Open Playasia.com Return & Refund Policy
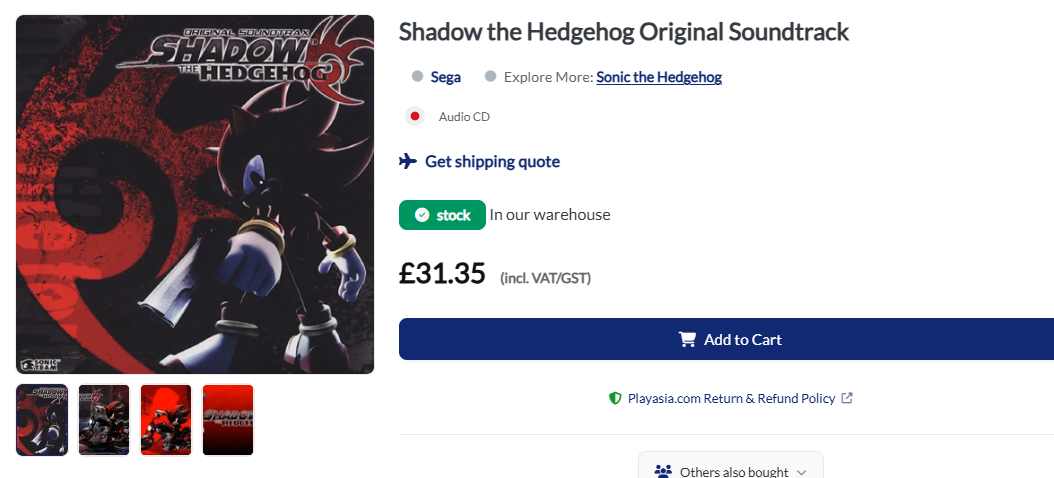The image size is (1054, 478). (x=731, y=398)
